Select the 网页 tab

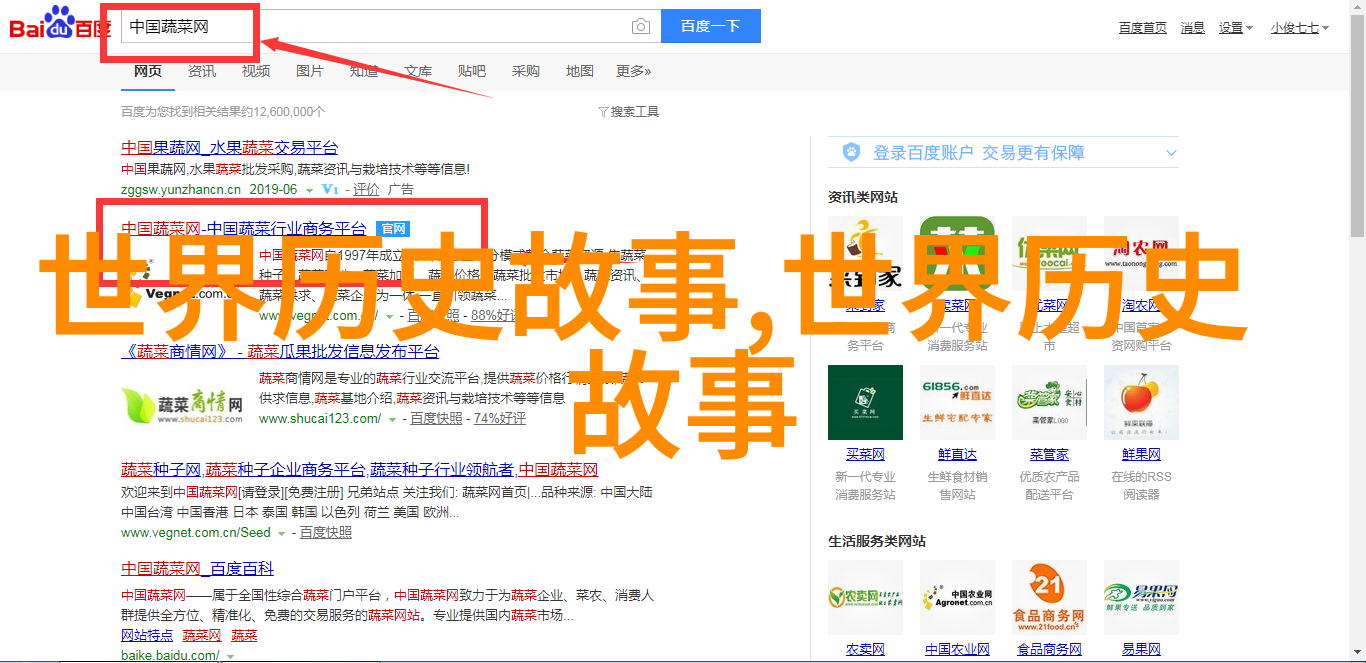pos(148,71)
